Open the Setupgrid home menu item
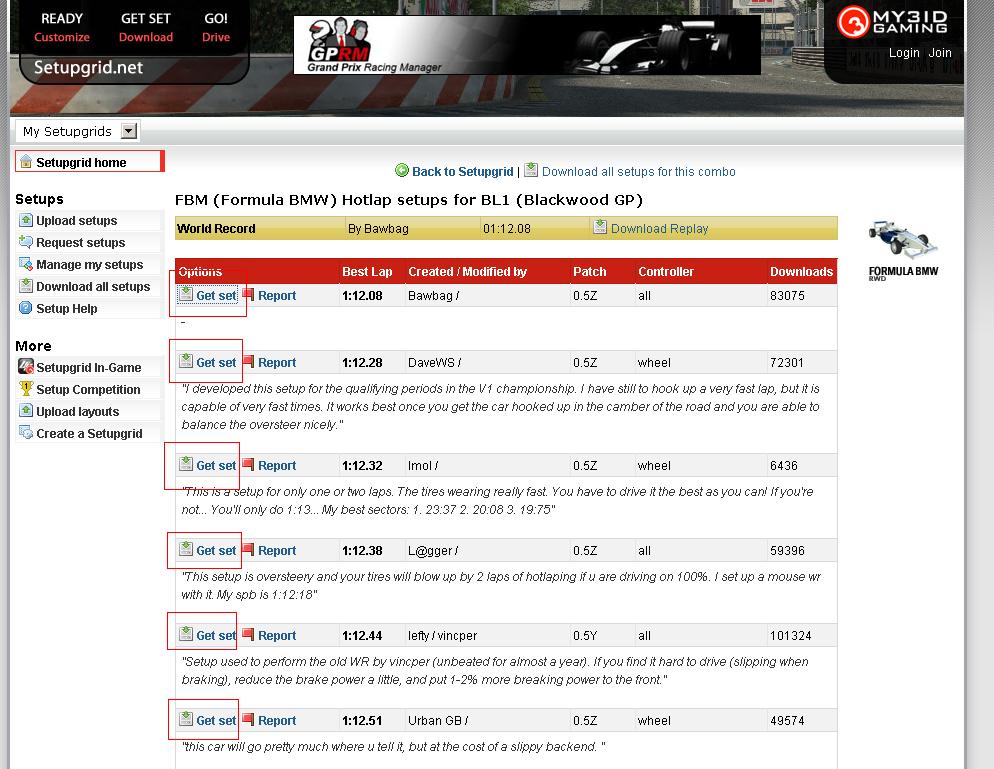Screen dimensions: 994x769 click(89, 162)
